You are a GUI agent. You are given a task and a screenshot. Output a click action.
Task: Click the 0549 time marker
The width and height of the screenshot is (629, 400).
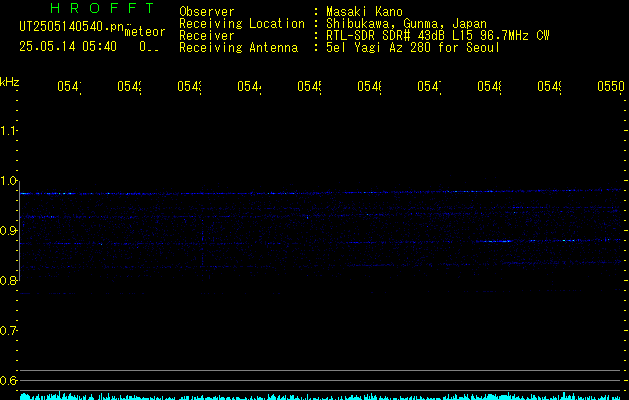coord(549,87)
